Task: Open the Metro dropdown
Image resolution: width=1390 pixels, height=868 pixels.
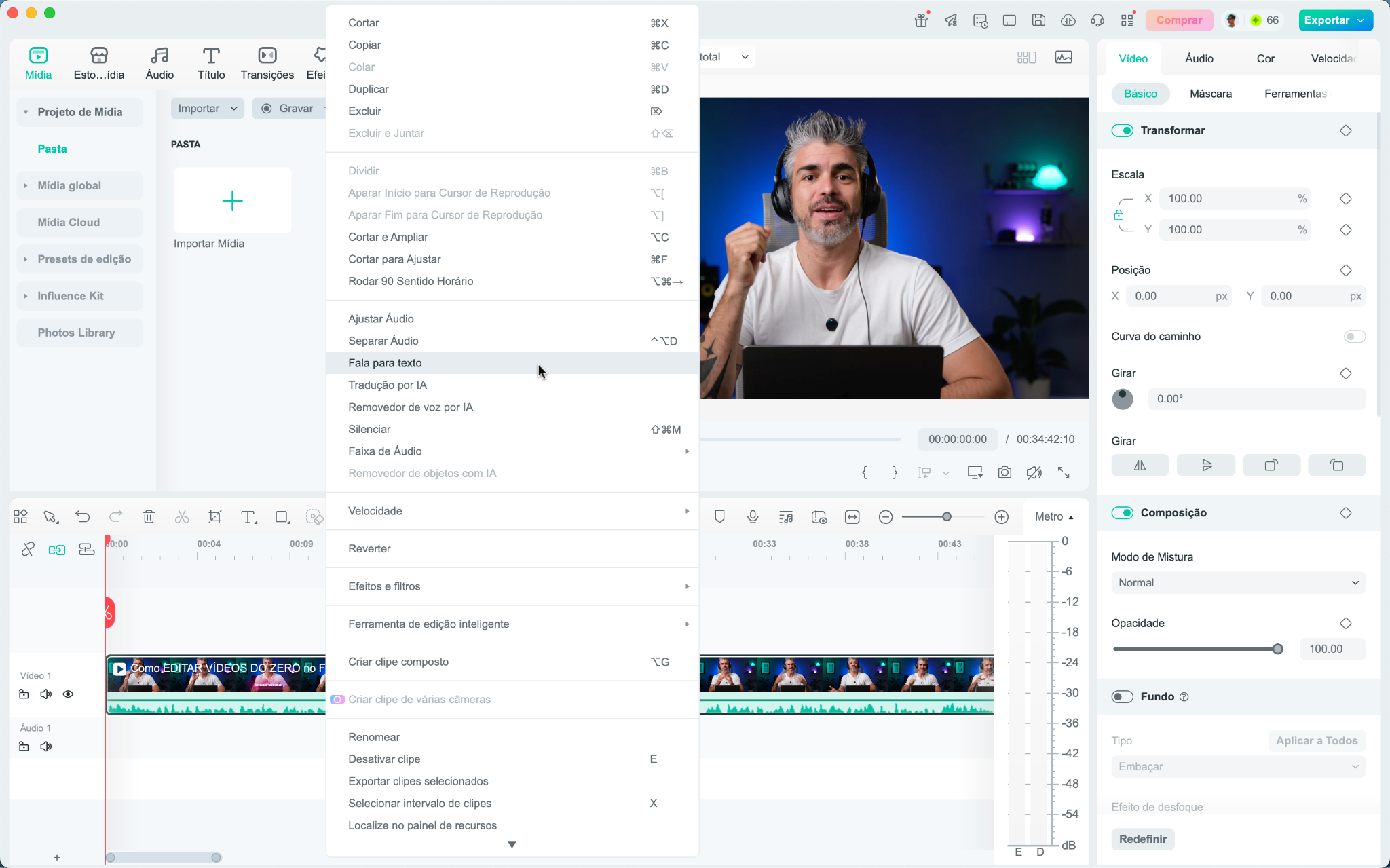Action: pos(1054,517)
